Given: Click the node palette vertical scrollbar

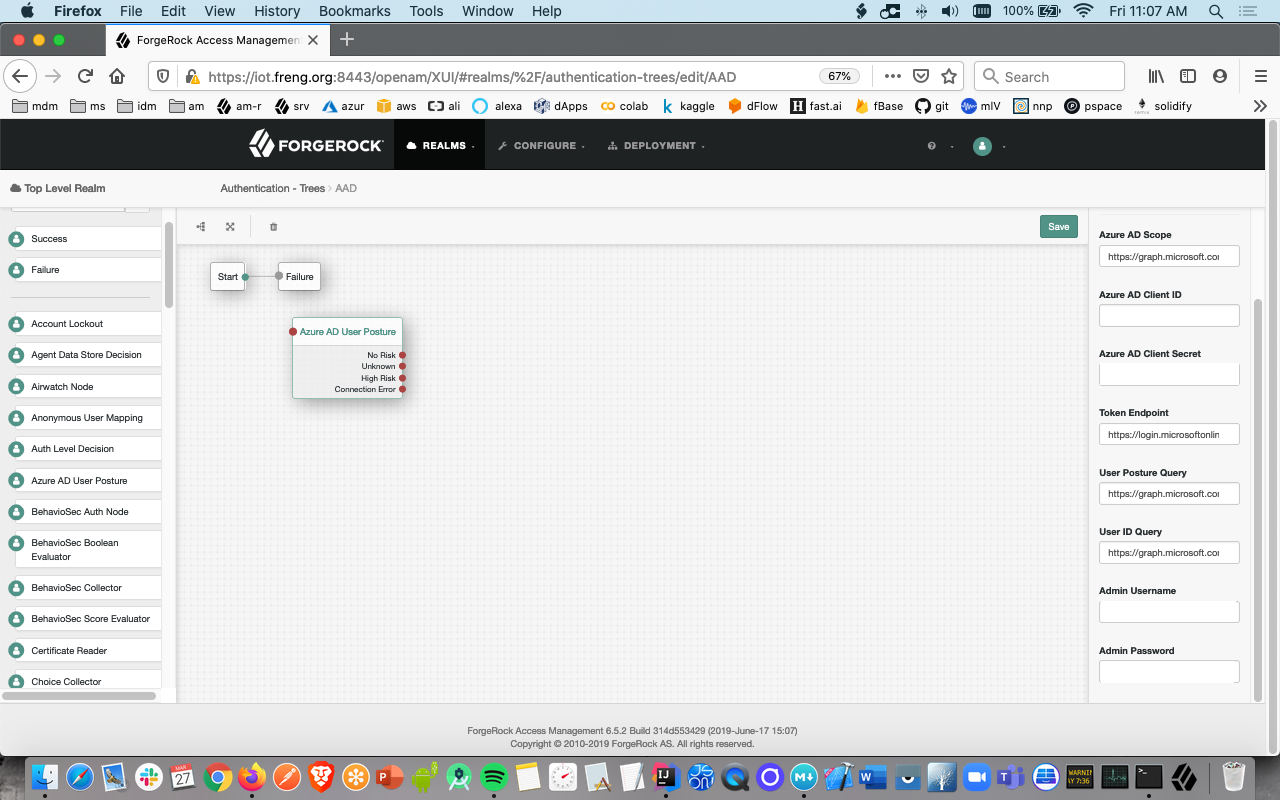Looking at the screenshot, I should 169,264.
